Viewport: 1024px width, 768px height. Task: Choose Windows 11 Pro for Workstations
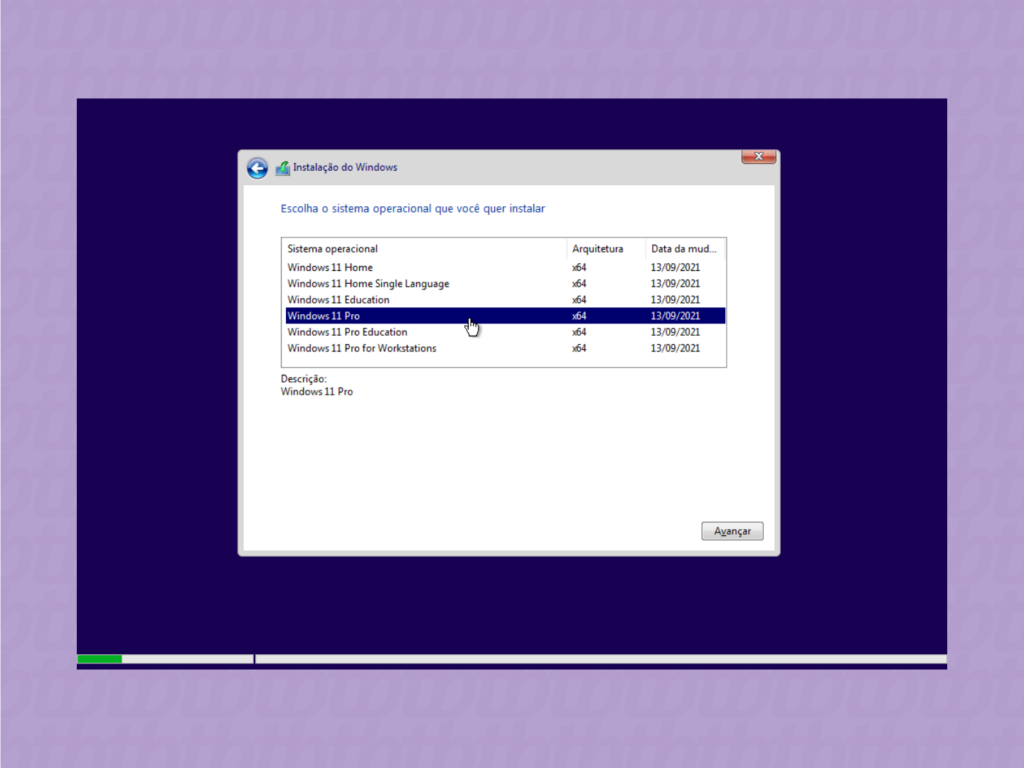505,348
